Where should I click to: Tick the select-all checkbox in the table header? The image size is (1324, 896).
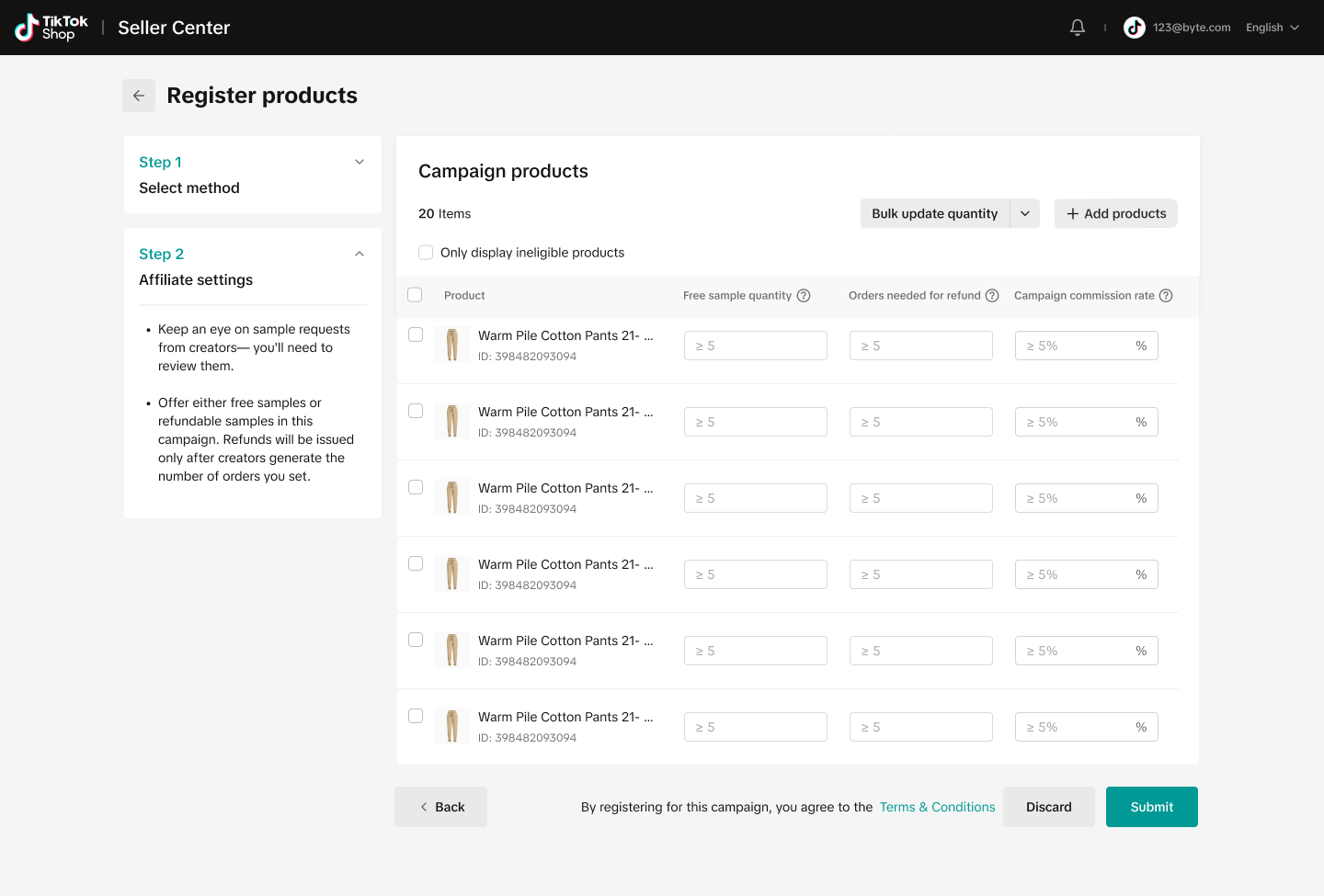point(415,295)
